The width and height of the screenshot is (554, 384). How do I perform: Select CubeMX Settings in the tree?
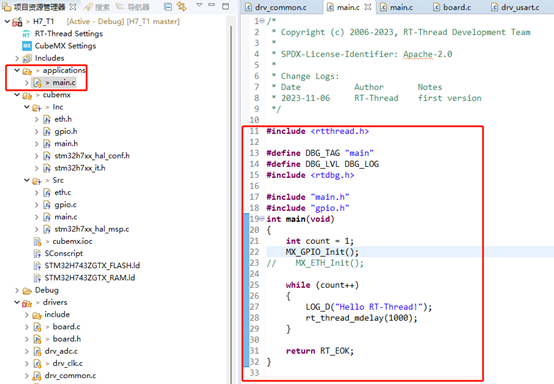65,46
